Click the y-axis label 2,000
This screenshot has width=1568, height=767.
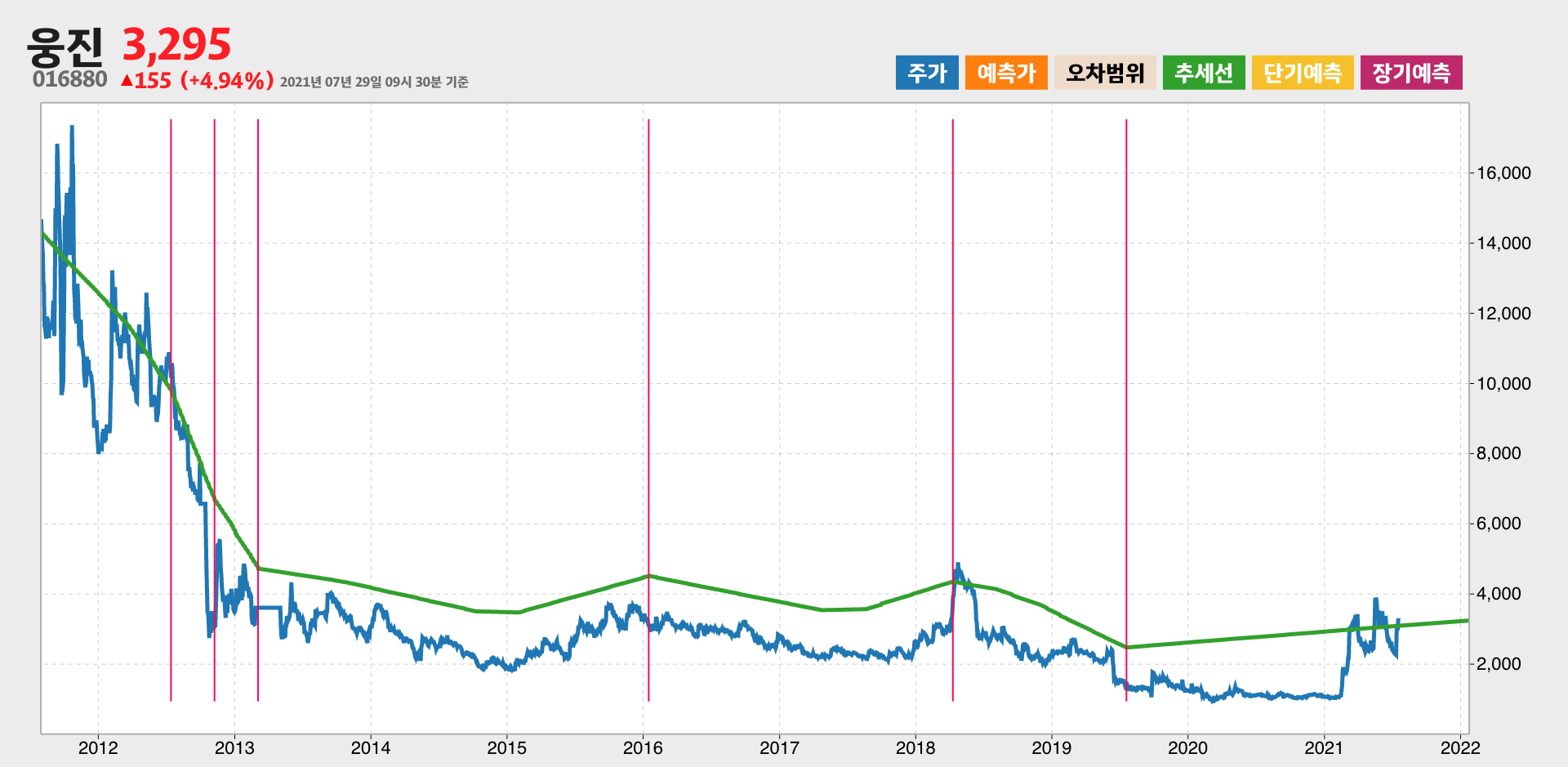pos(1499,664)
